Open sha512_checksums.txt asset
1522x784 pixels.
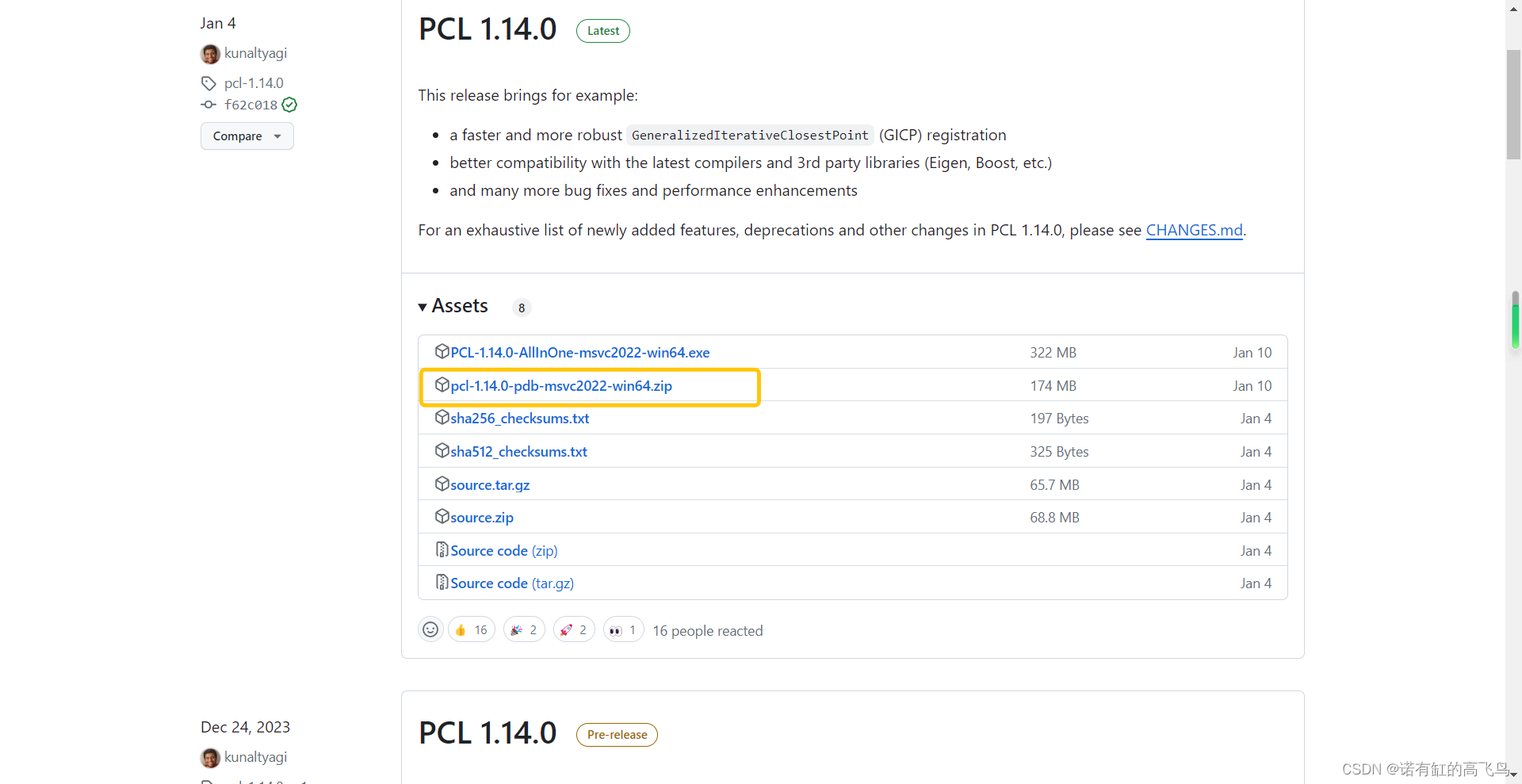click(519, 452)
